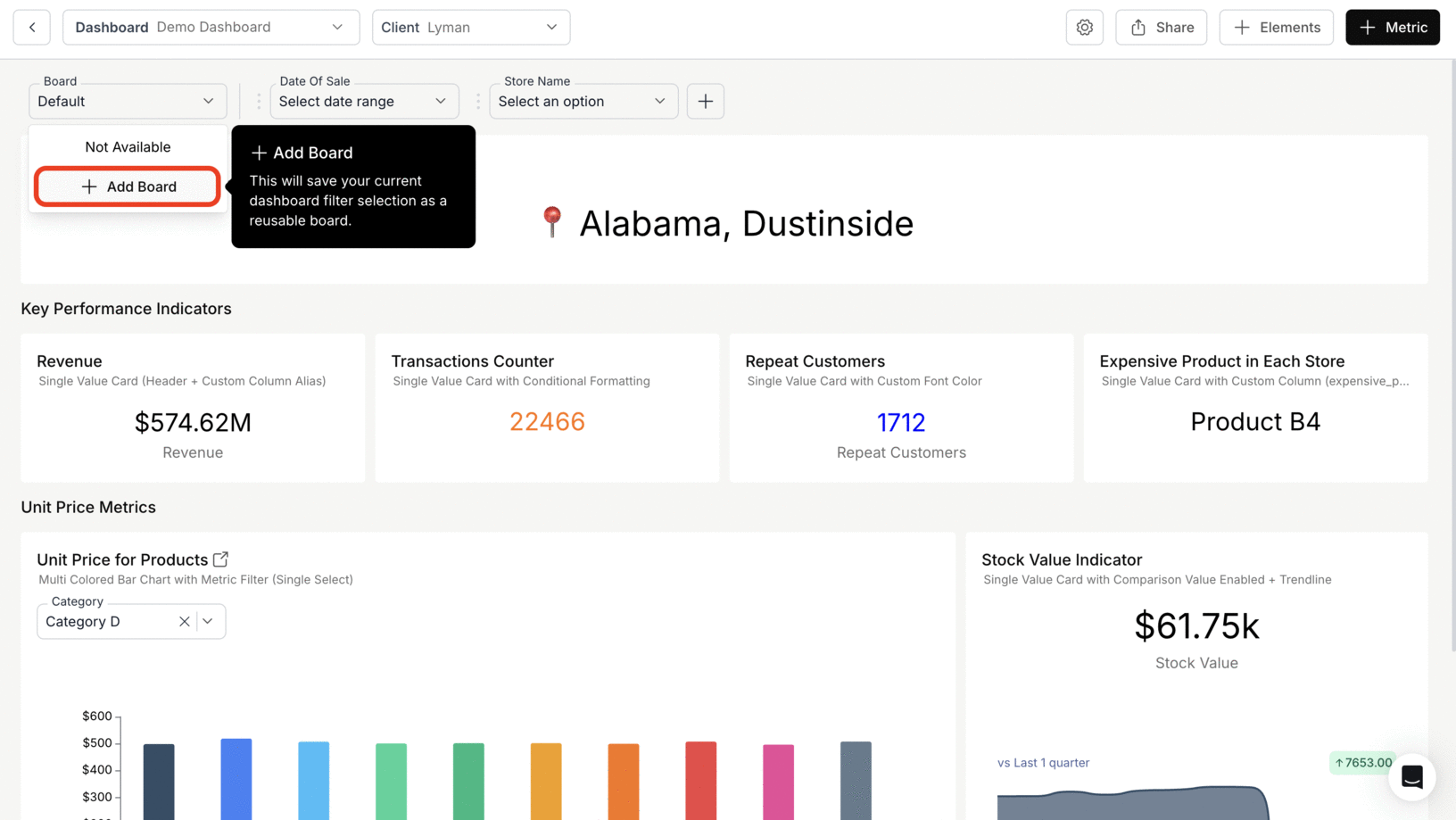
Task: Click the Share button
Action: [x=1161, y=28]
